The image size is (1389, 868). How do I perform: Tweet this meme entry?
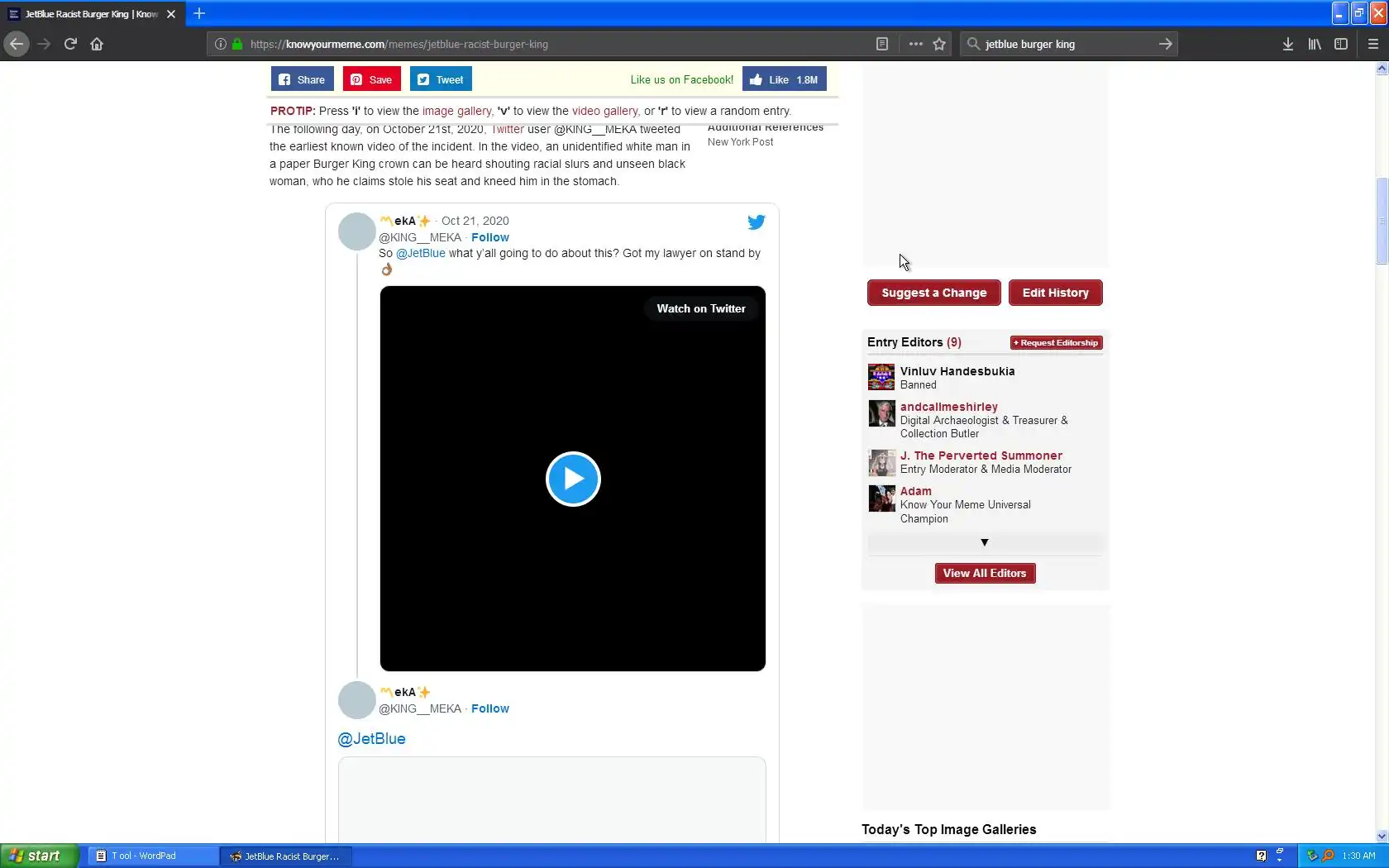tap(441, 79)
